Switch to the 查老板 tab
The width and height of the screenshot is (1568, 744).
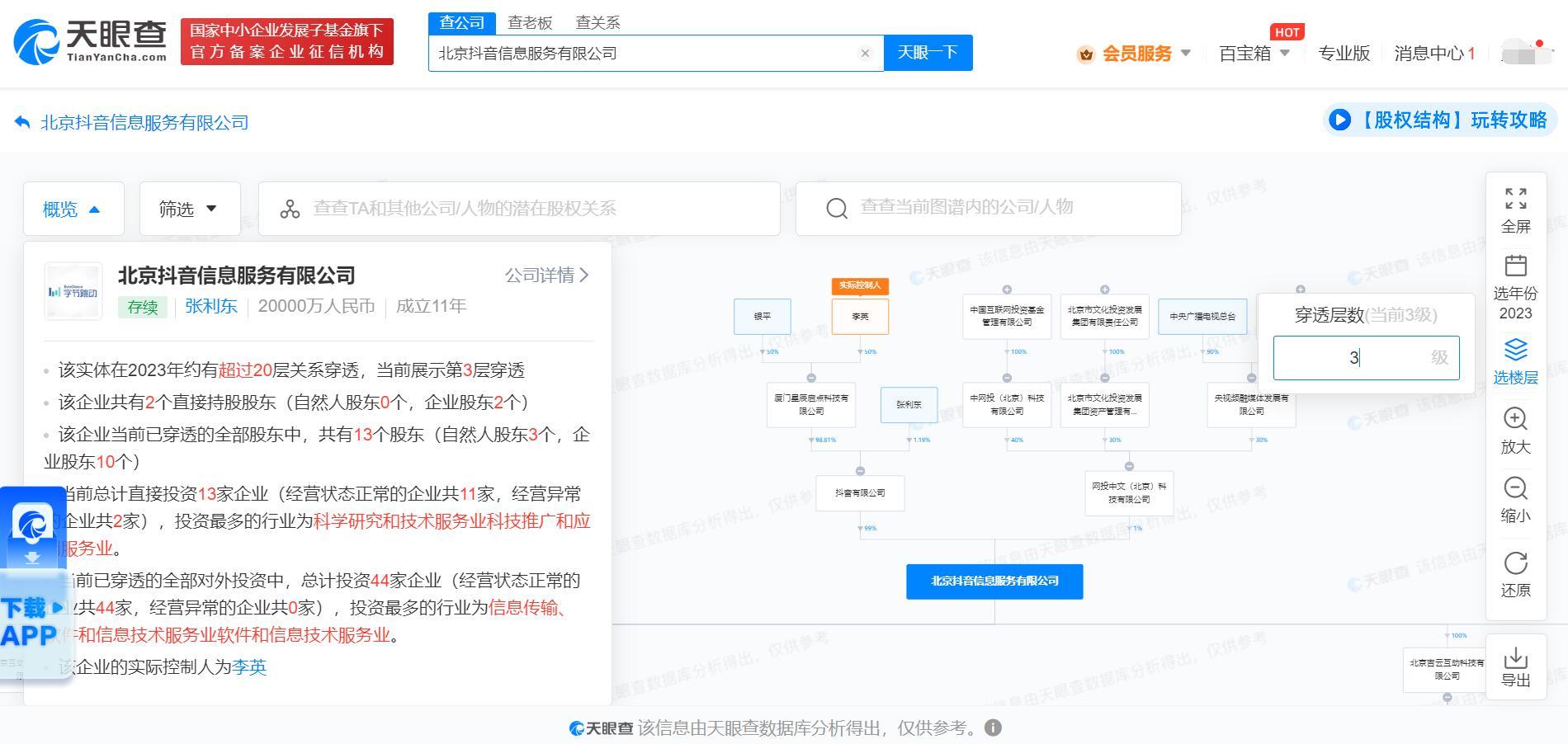coord(530,23)
